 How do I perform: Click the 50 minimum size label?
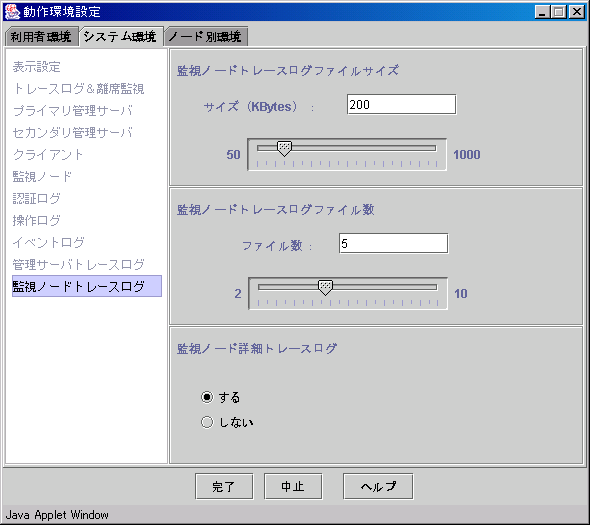233,154
